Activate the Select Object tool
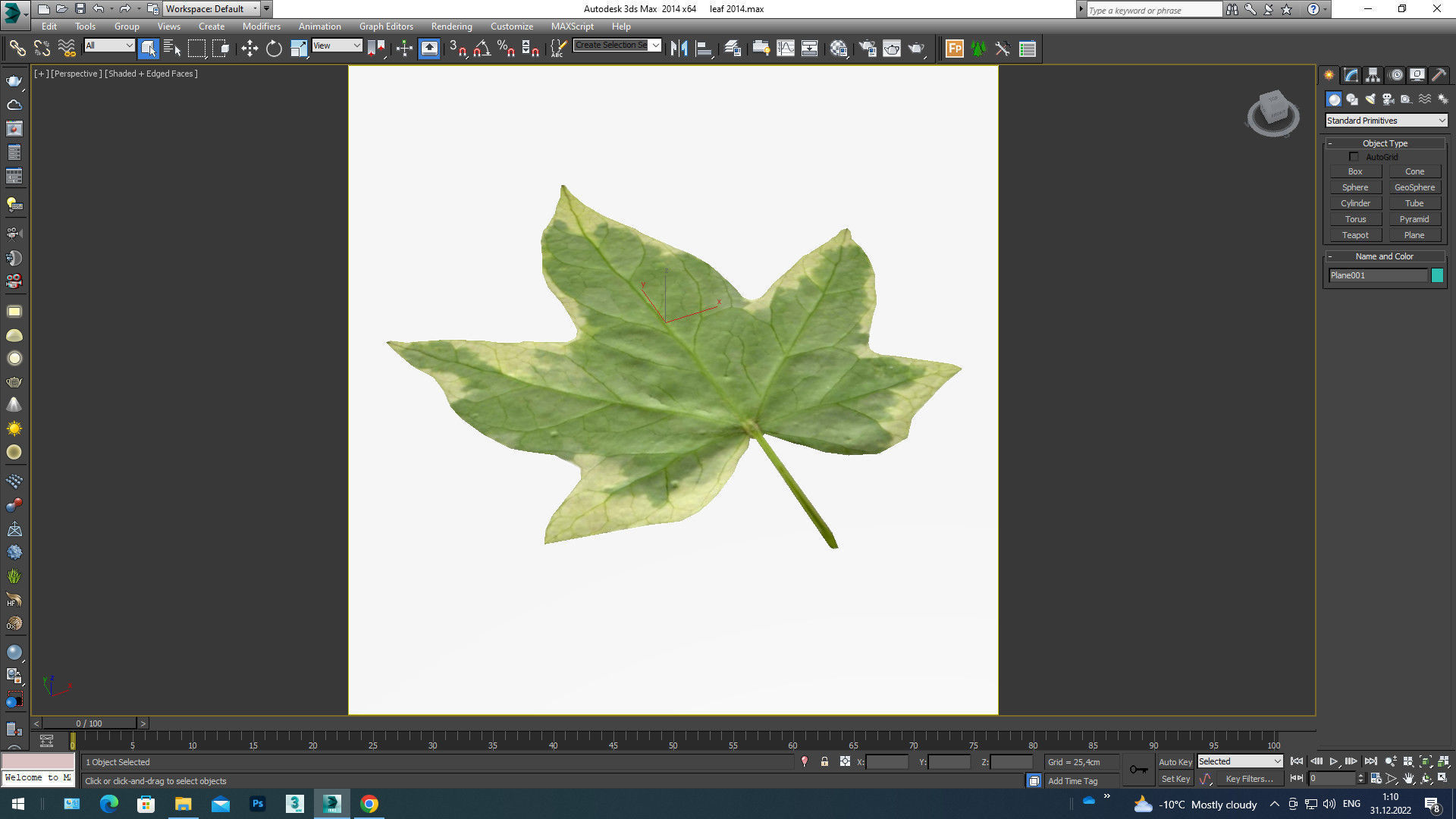The width and height of the screenshot is (1456, 819). coord(148,49)
